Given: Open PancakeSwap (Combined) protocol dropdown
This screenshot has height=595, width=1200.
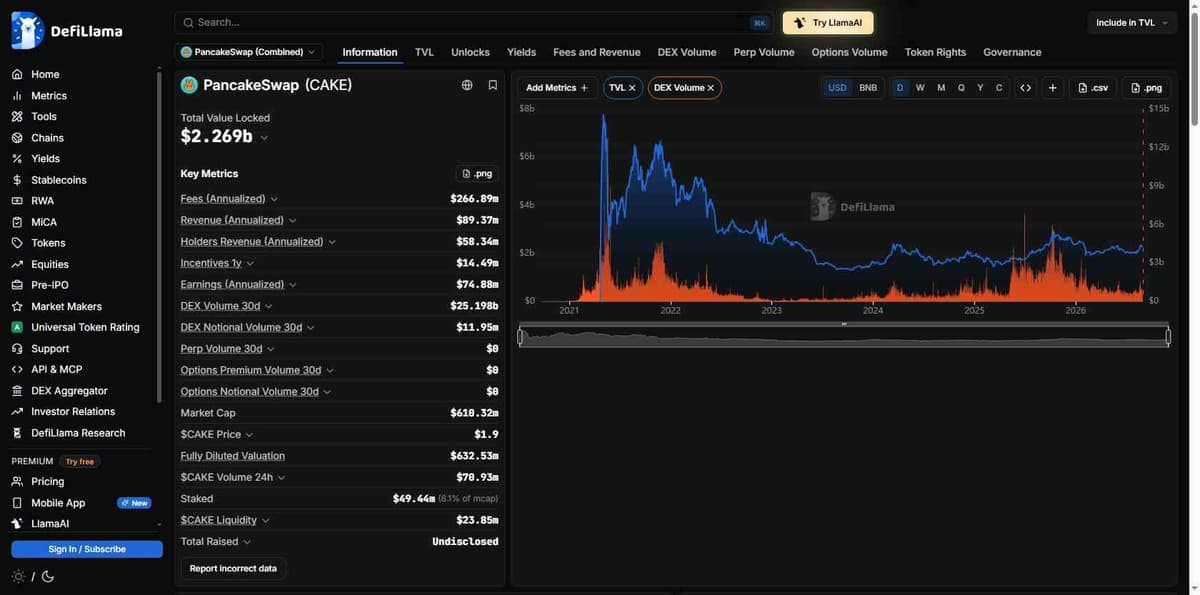Looking at the screenshot, I should point(249,52).
